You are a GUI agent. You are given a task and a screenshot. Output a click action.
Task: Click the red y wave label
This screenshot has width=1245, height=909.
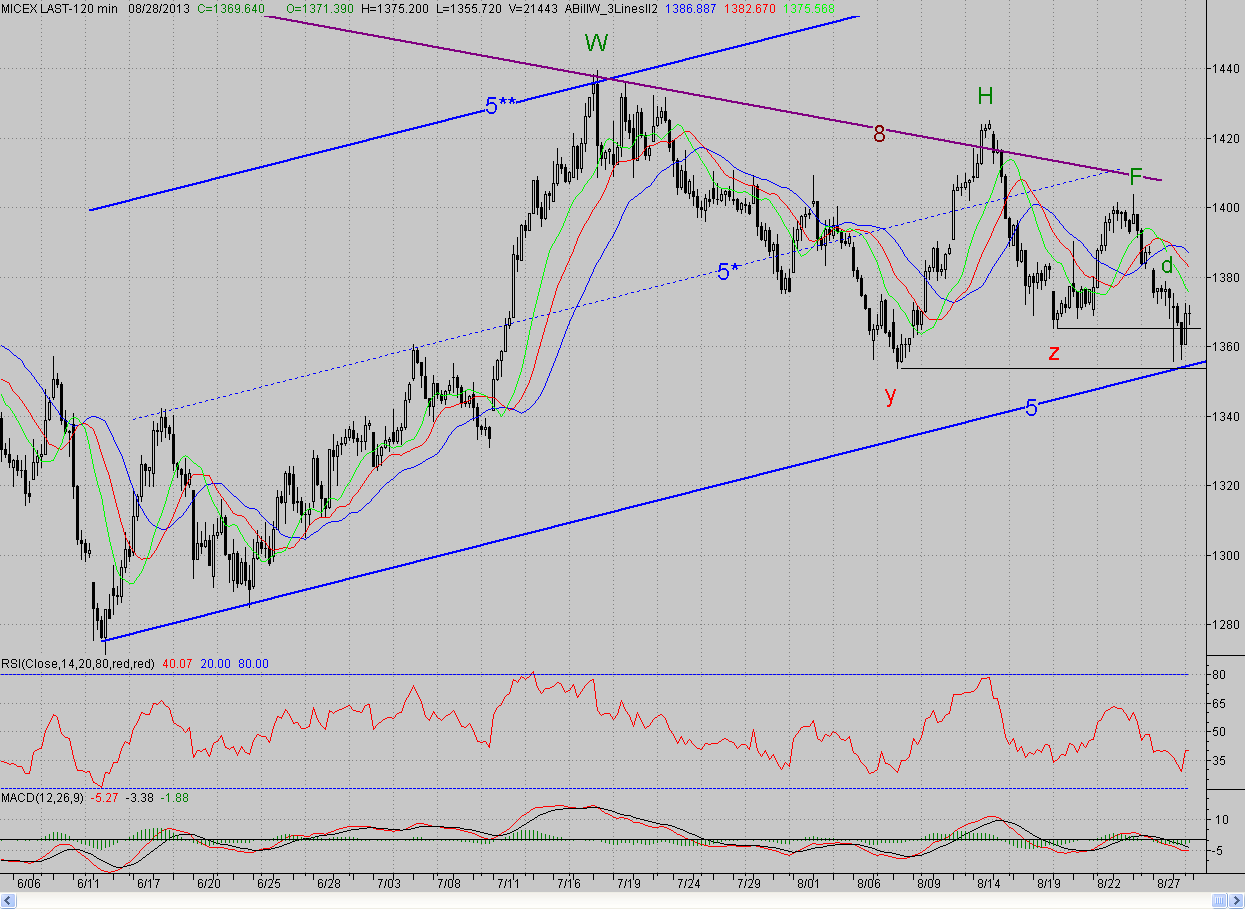[890, 394]
